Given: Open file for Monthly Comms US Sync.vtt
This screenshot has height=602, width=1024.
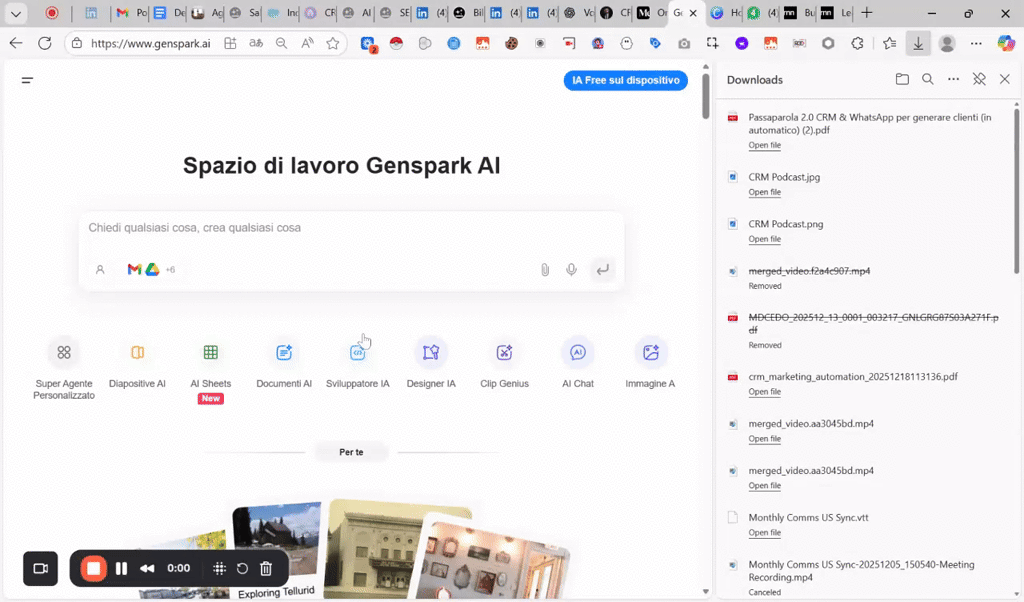Looking at the screenshot, I should click(x=765, y=533).
